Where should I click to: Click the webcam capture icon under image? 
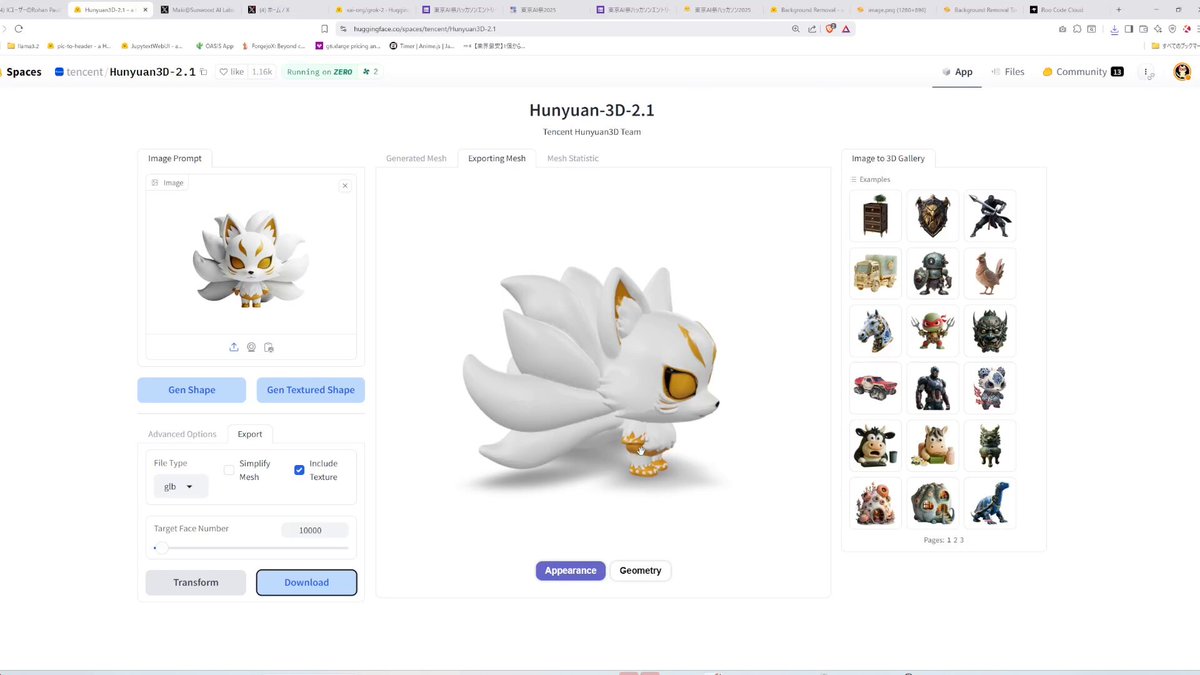coord(251,347)
